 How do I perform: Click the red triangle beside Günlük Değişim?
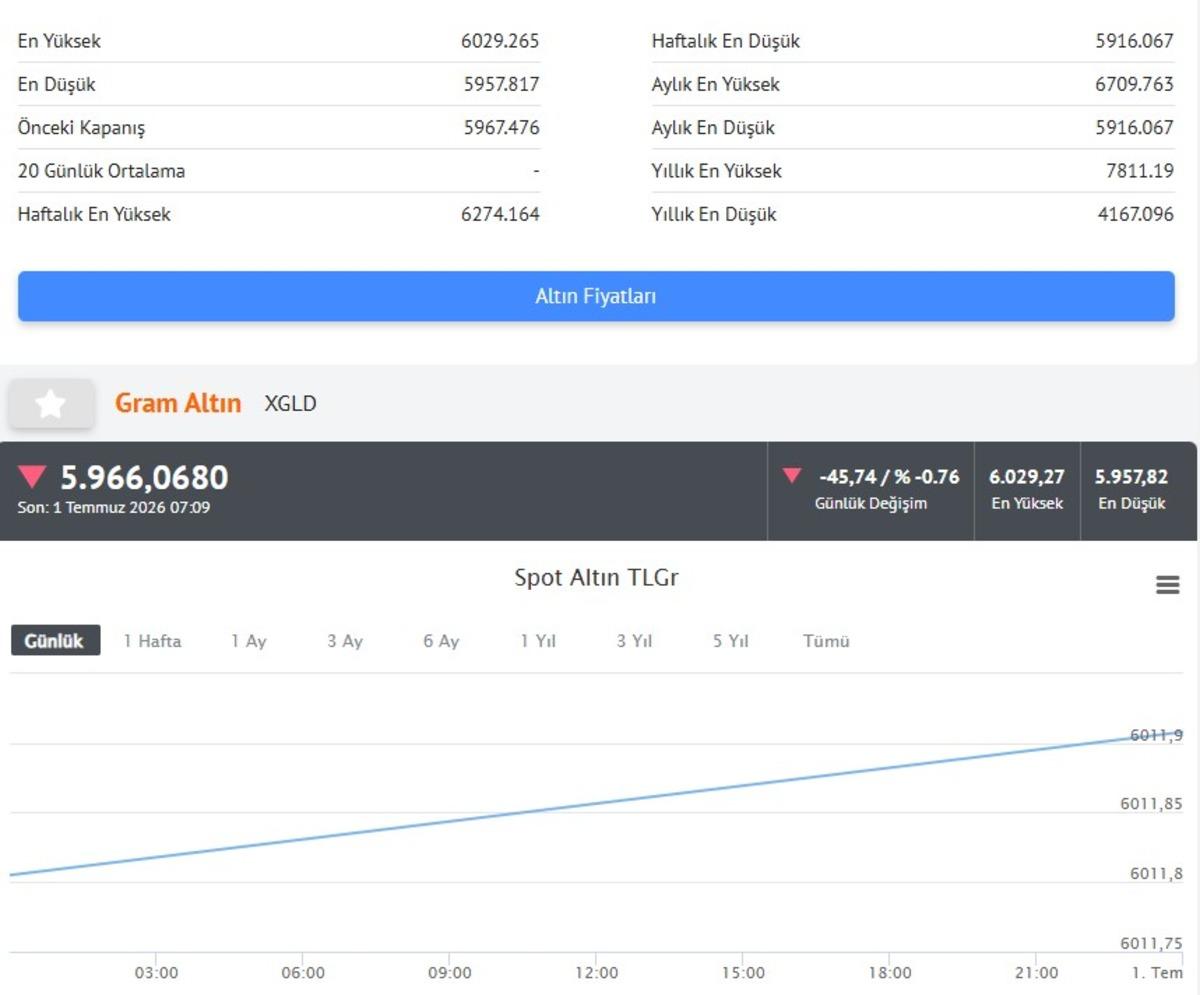(792, 476)
